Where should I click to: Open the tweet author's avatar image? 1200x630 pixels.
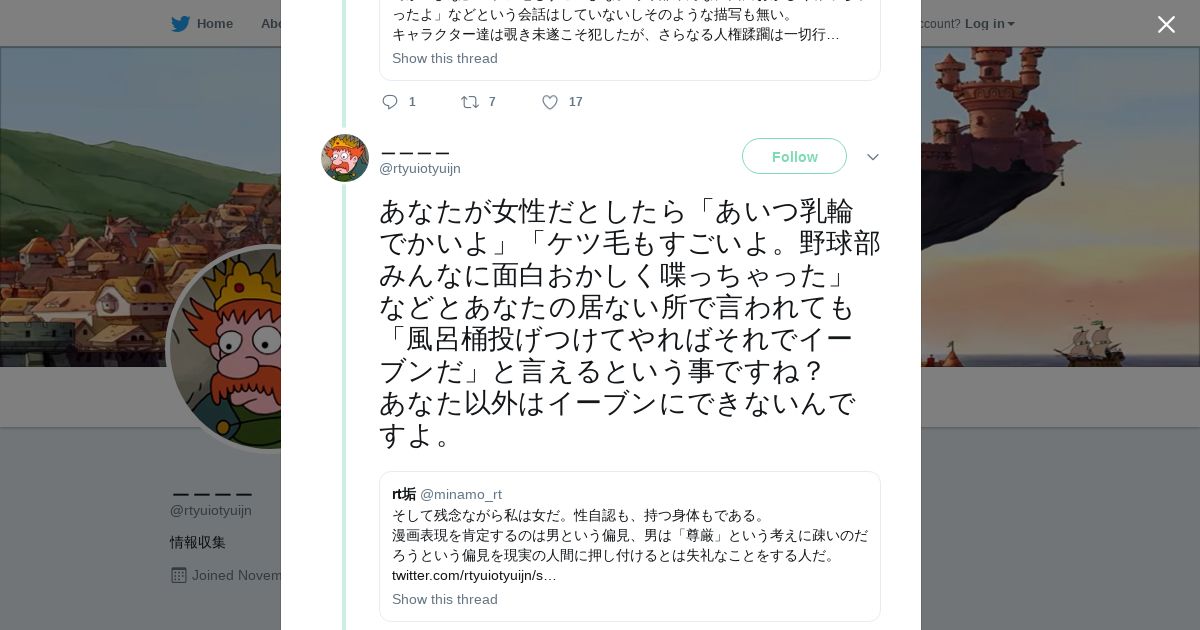pyautogui.click(x=345, y=158)
